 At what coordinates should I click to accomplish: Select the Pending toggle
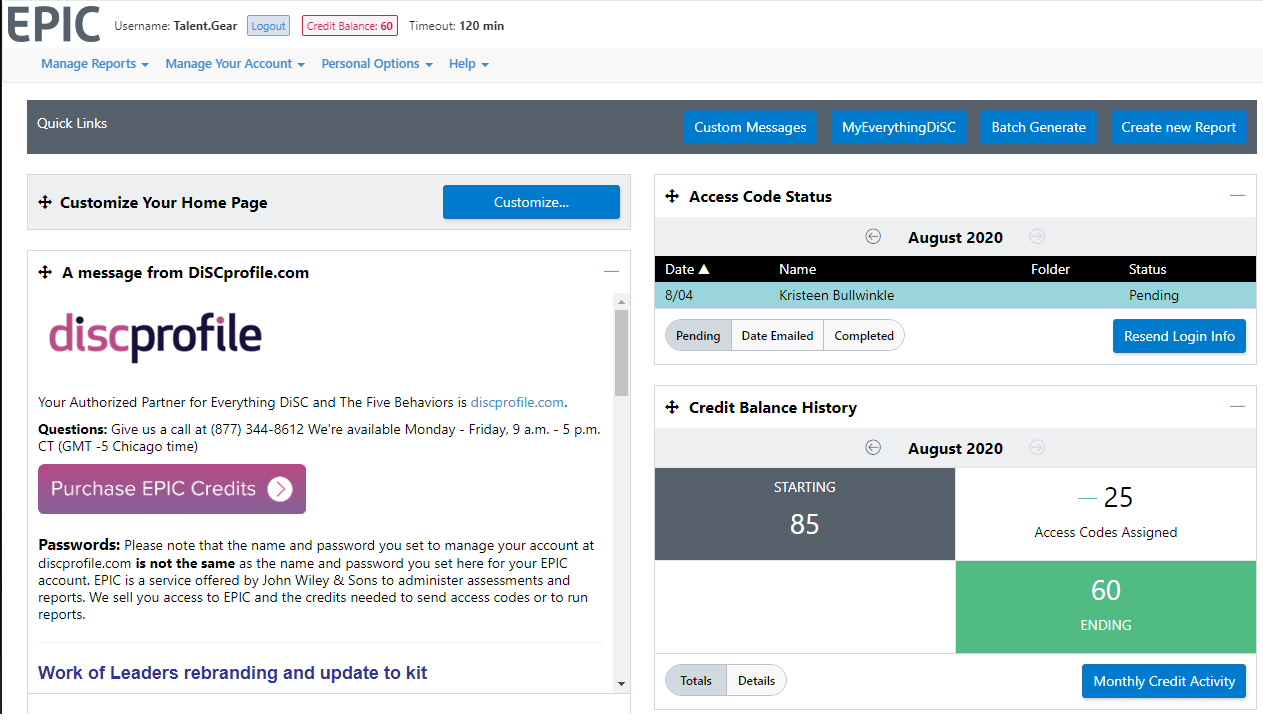(698, 336)
